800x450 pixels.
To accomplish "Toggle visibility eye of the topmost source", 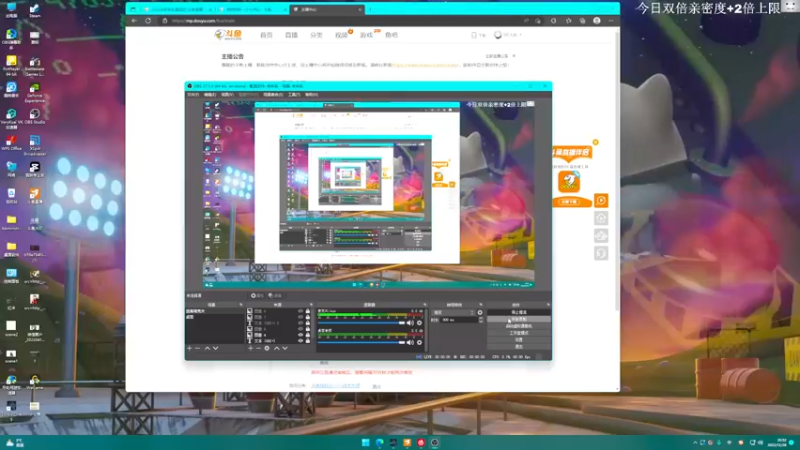I will [301, 311].
